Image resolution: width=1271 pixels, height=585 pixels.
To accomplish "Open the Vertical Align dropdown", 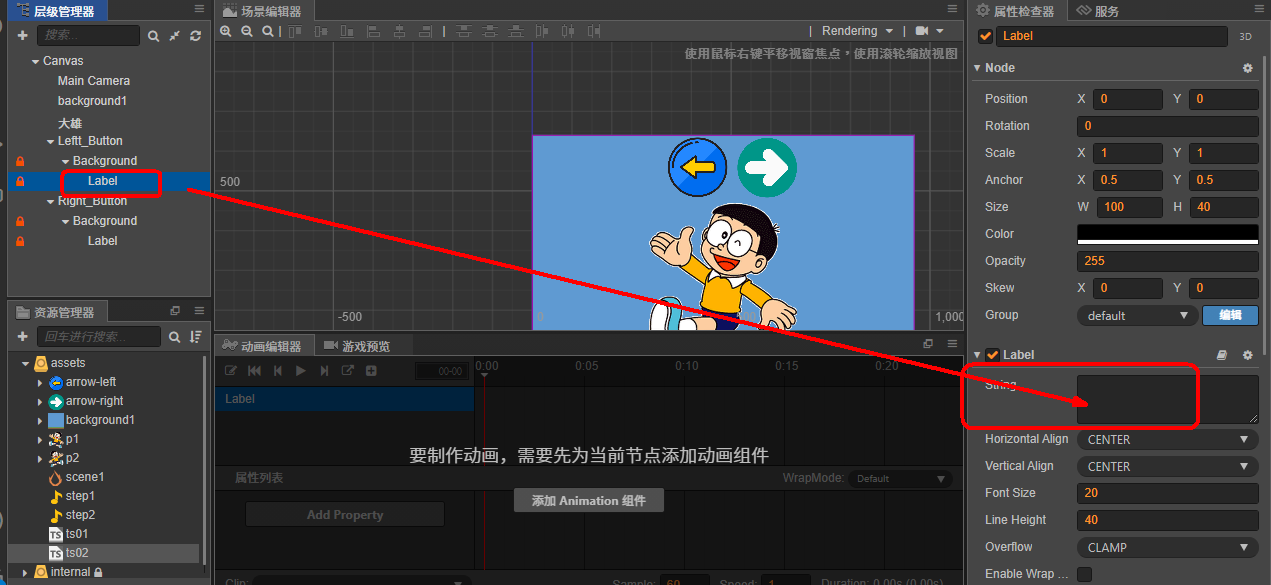I will click(1167, 466).
